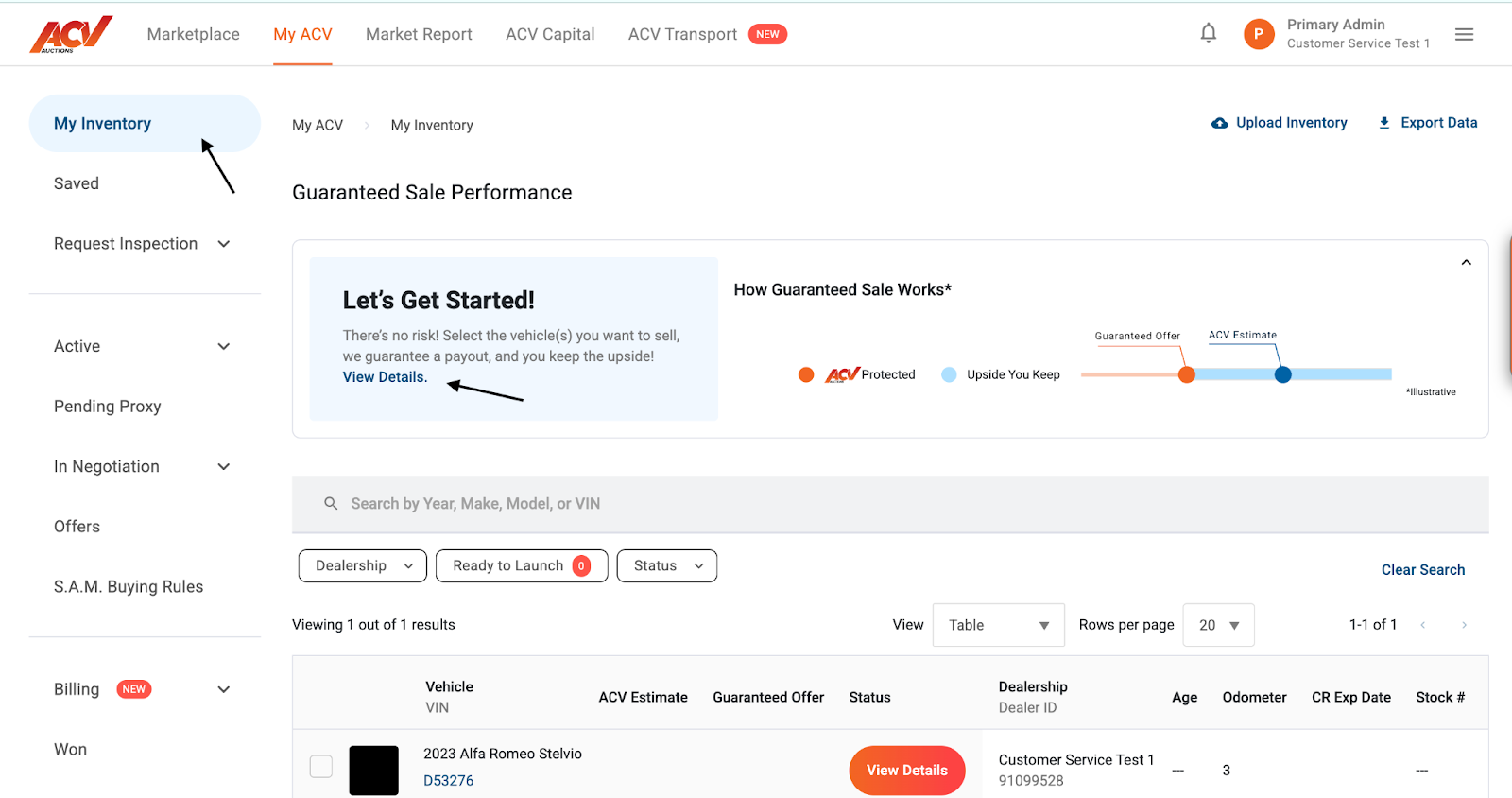Click the Export Data link
This screenshot has height=798, width=1512.
(x=1438, y=123)
